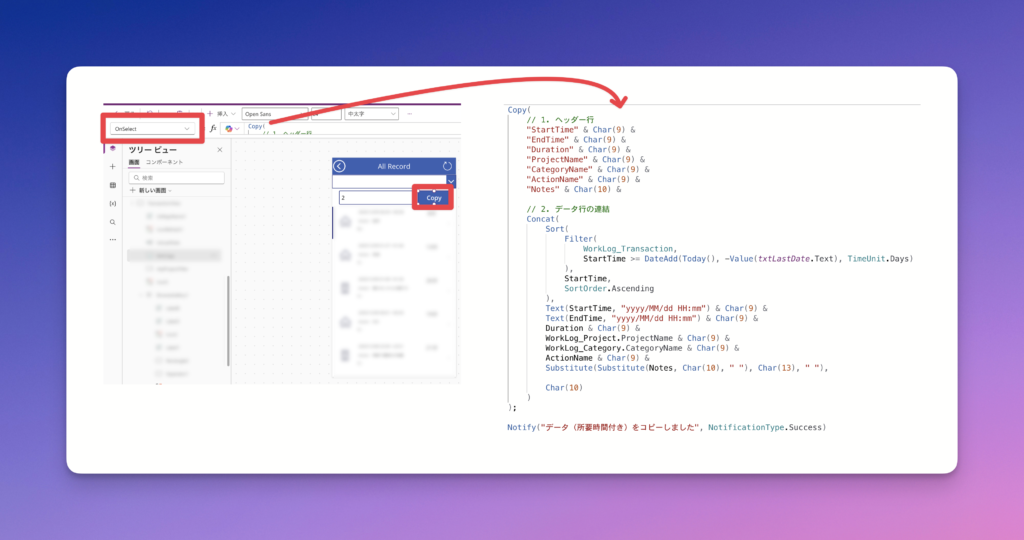The image size is (1024, 540).
Task: Click the Insert plus icon in left sidebar
Action: click(x=112, y=166)
